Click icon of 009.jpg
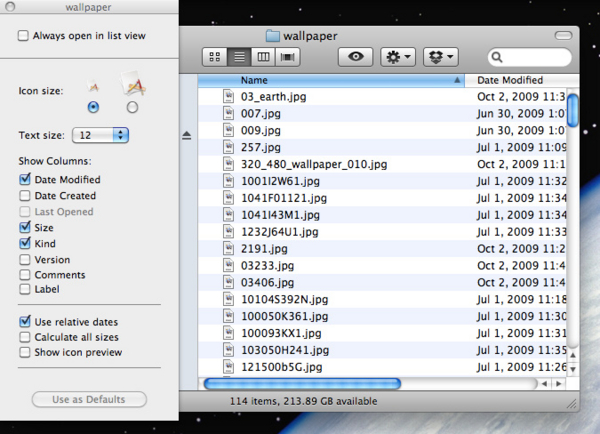 coord(228,130)
